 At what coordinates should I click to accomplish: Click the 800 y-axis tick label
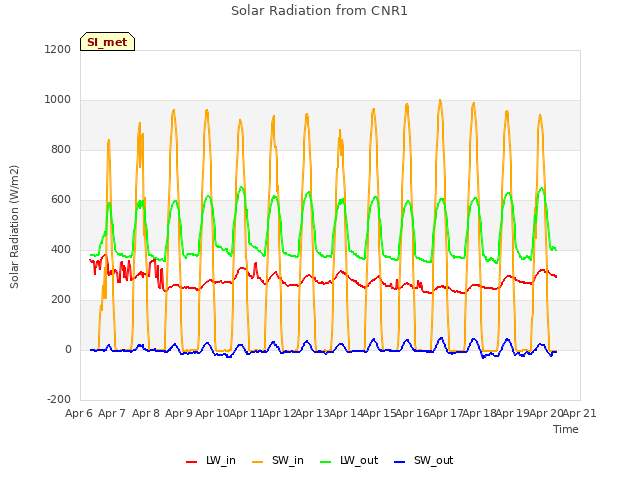pyautogui.click(x=61, y=149)
